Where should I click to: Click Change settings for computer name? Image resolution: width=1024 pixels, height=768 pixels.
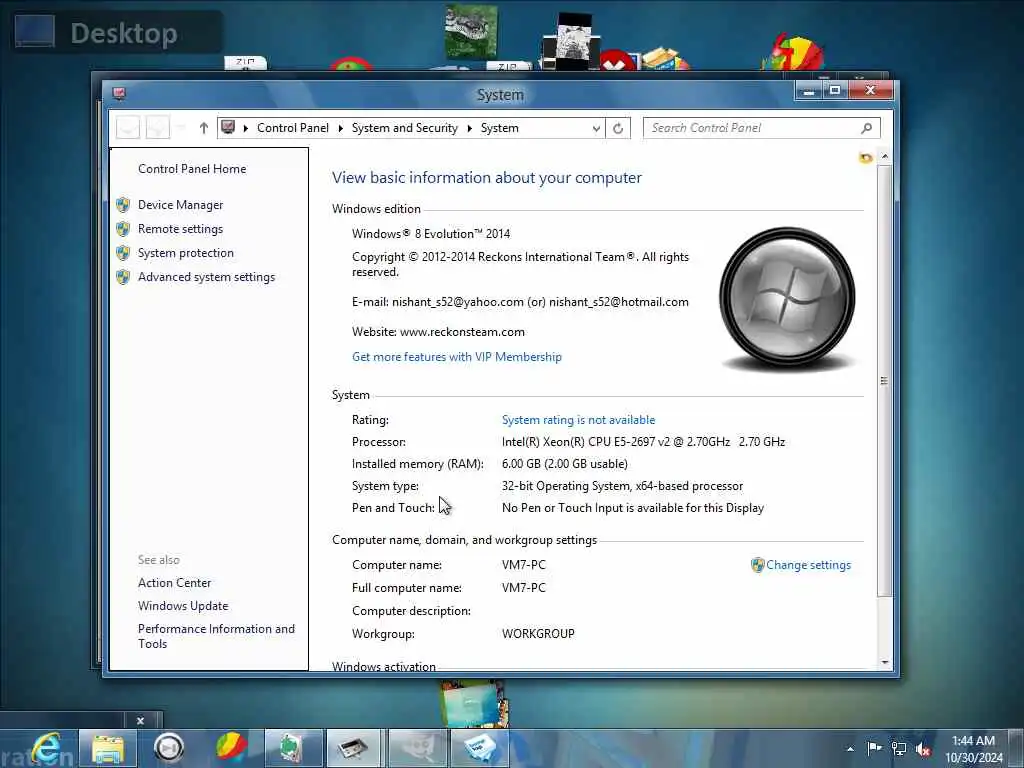click(808, 565)
